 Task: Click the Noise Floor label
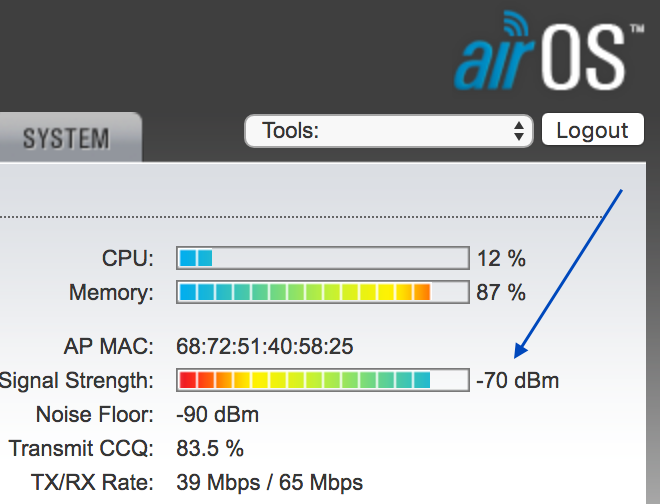pos(95,414)
